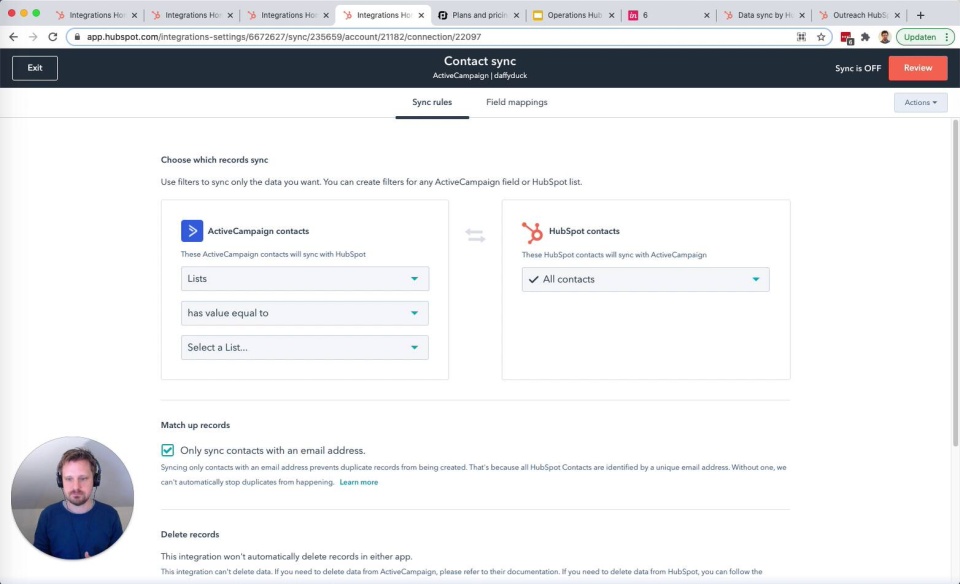960x584 pixels.
Task: Close the Plans and pricing tab
Action: click(516, 15)
